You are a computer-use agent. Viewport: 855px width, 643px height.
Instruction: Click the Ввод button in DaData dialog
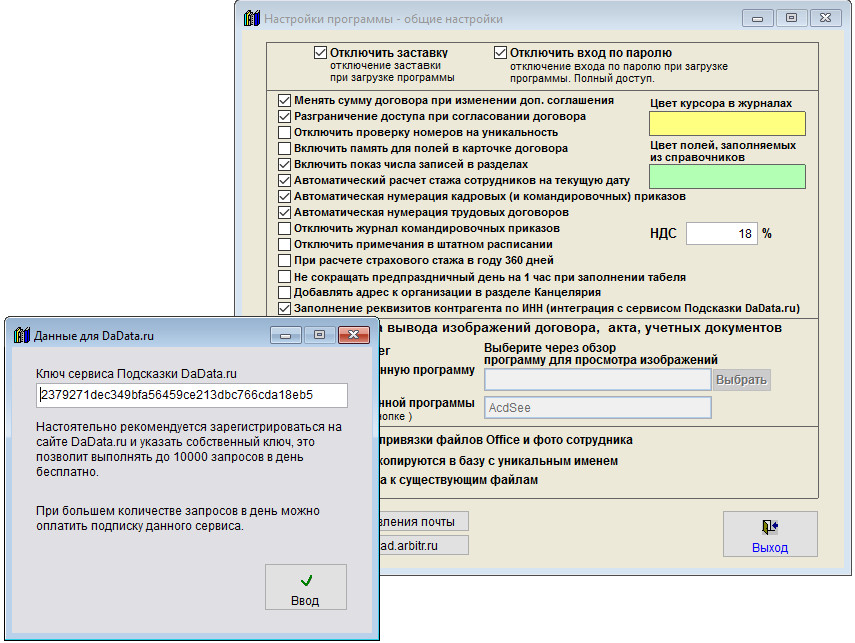tap(306, 587)
